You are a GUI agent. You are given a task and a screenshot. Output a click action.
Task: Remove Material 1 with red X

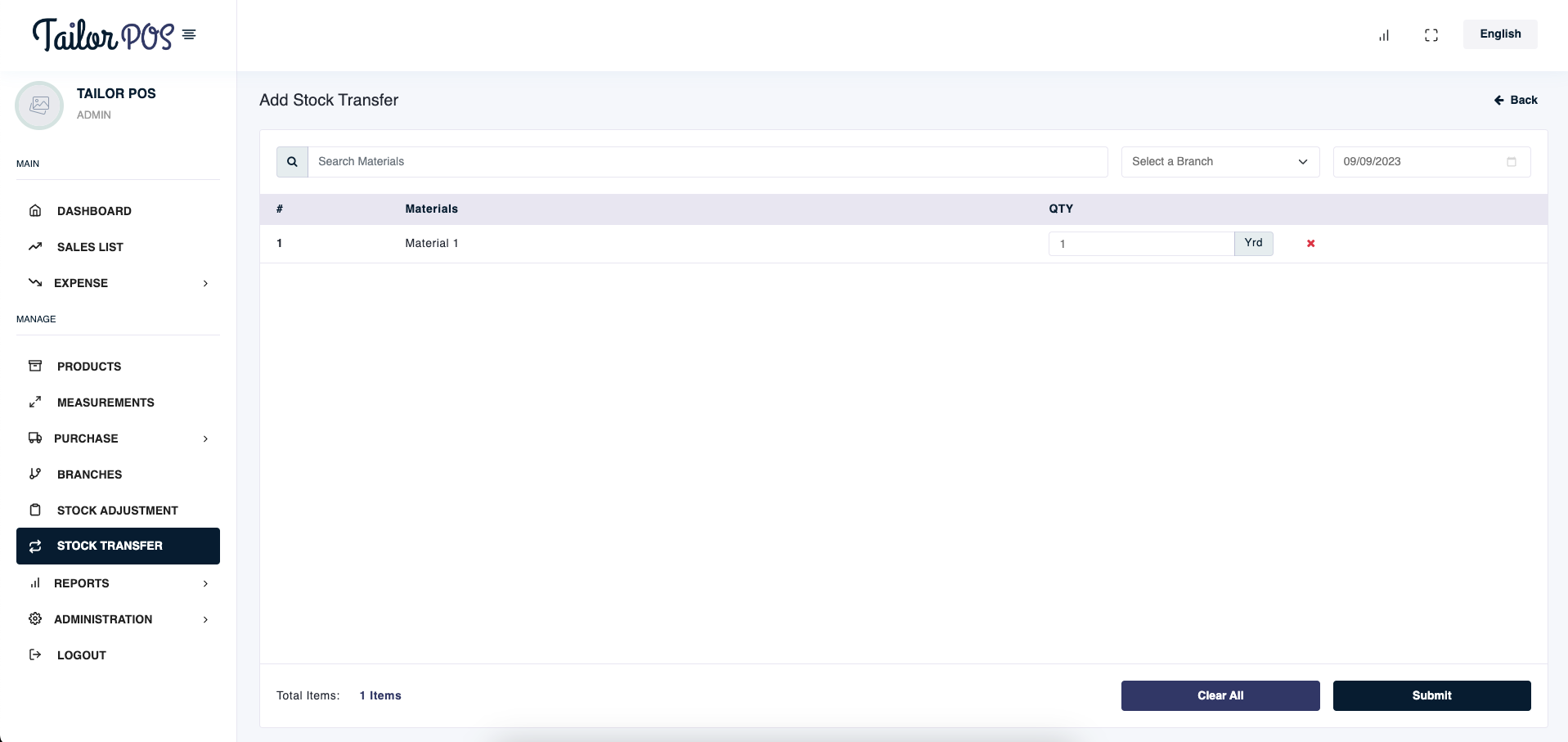(x=1310, y=244)
